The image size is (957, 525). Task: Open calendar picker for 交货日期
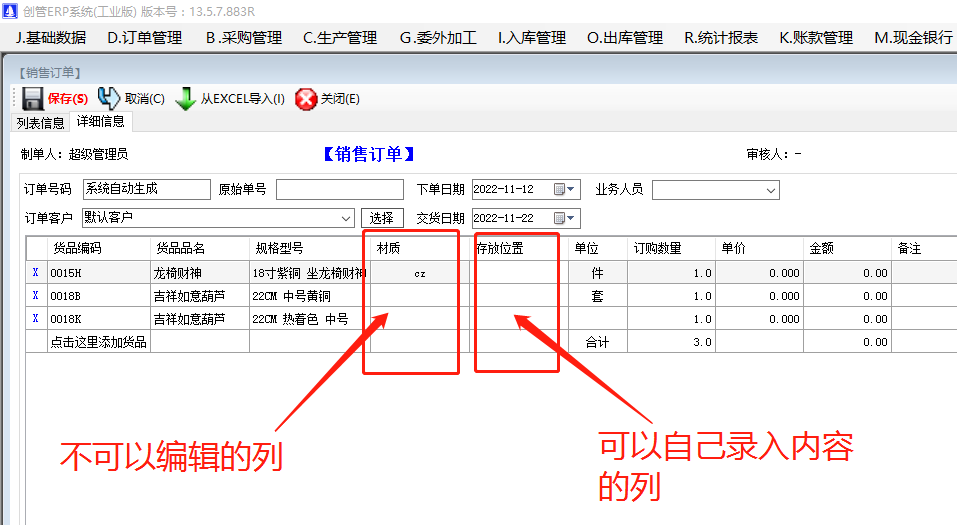coord(565,218)
